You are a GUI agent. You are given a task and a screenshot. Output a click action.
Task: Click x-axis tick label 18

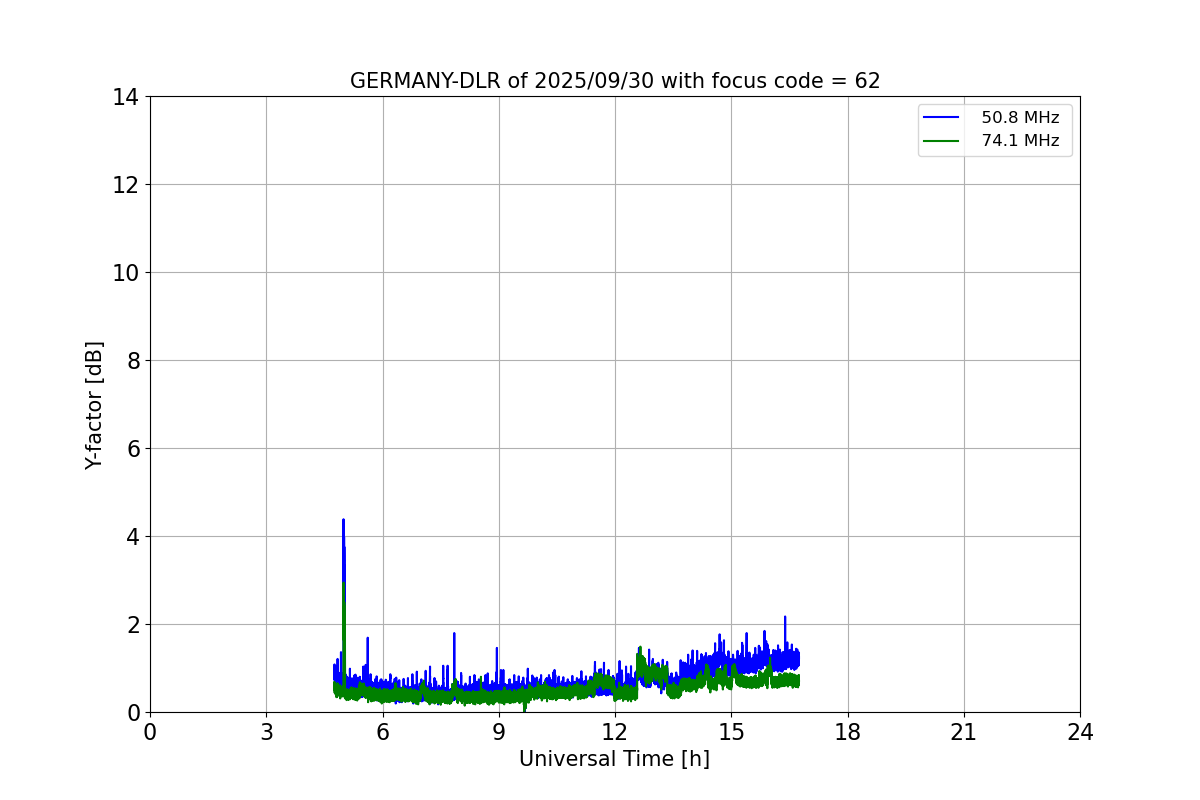[848, 732]
